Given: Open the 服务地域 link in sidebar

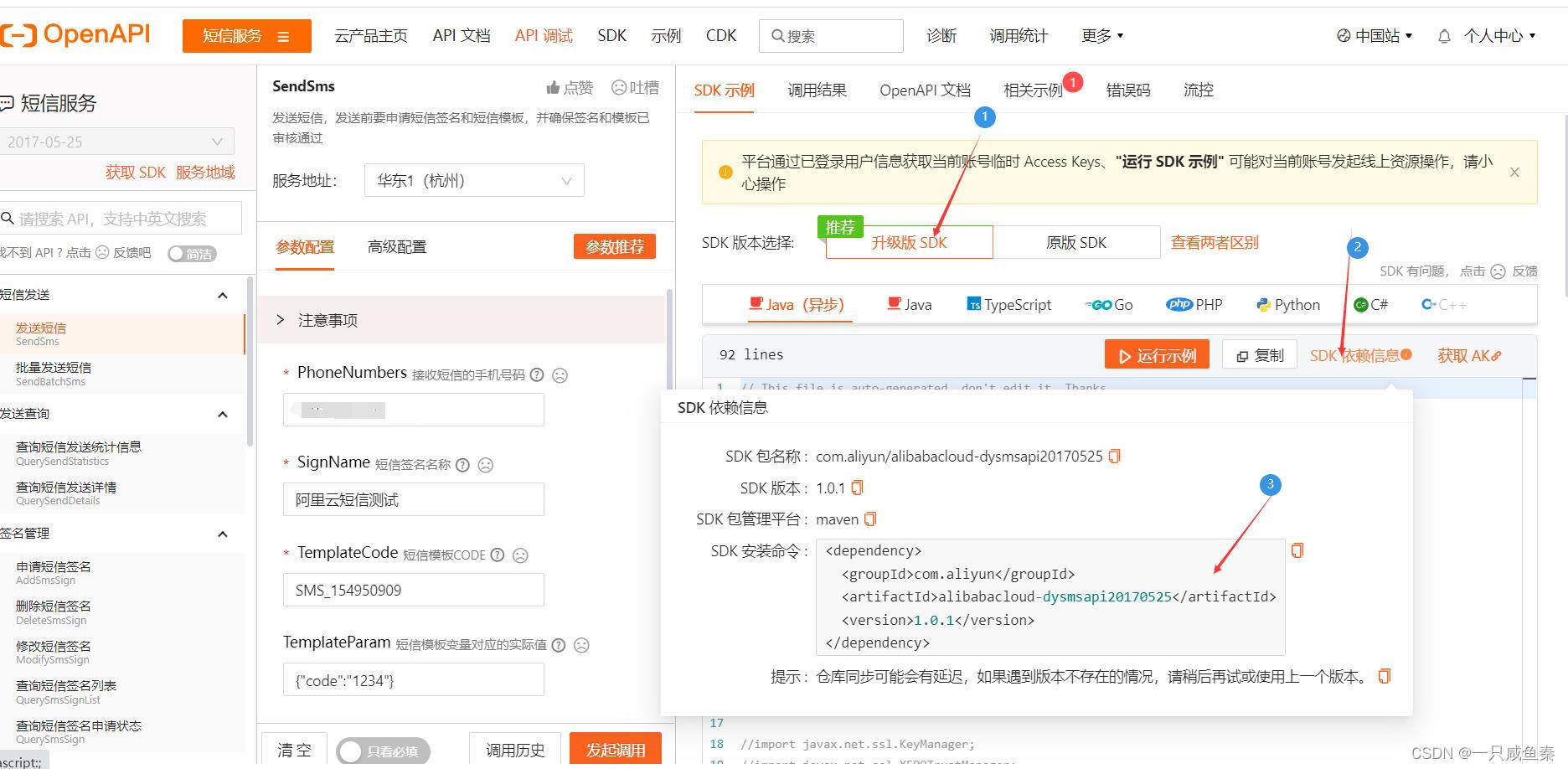Looking at the screenshot, I should [x=205, y=172].
